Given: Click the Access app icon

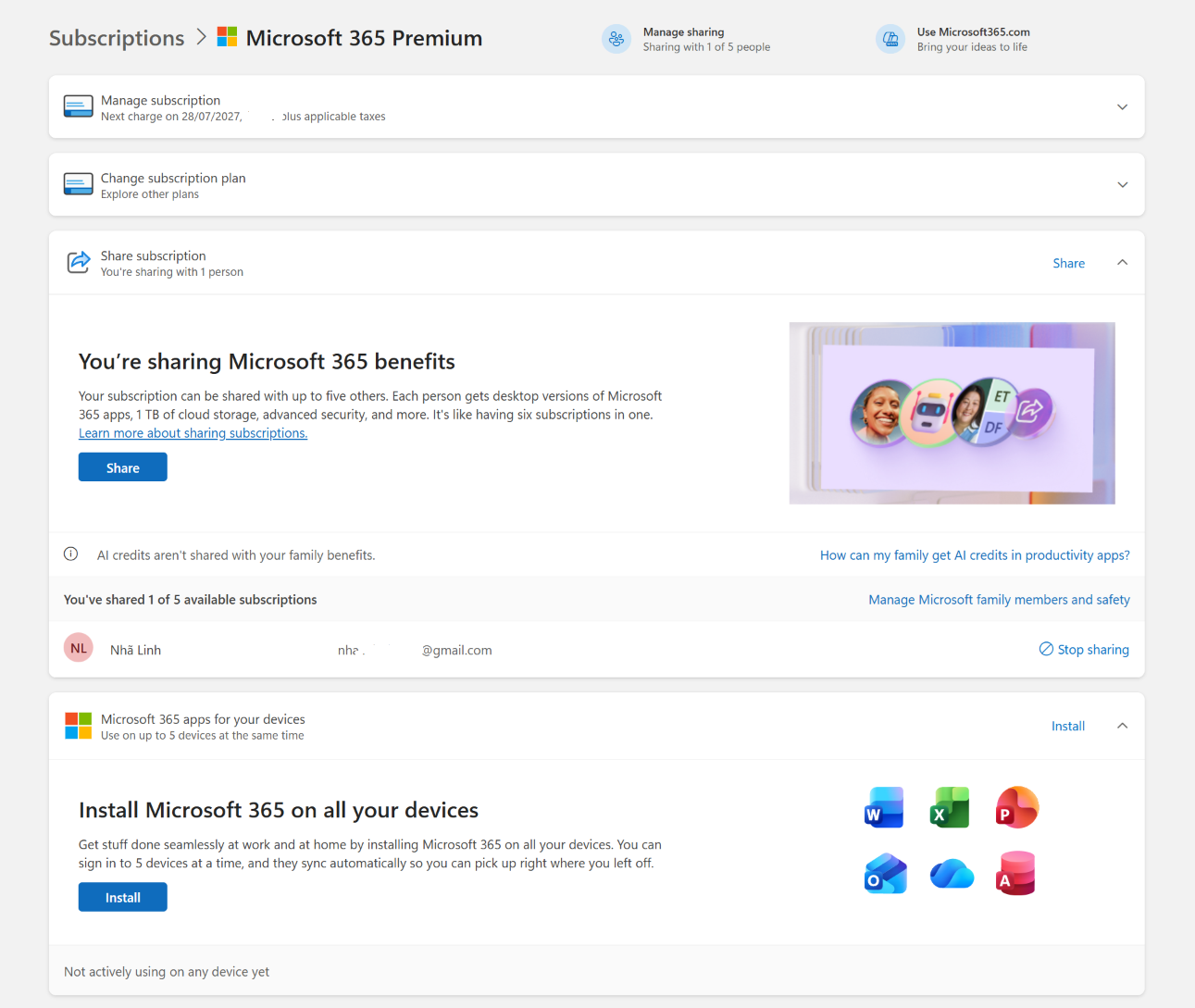Looking at the screenshot, I should click(x=1015, y=874).
